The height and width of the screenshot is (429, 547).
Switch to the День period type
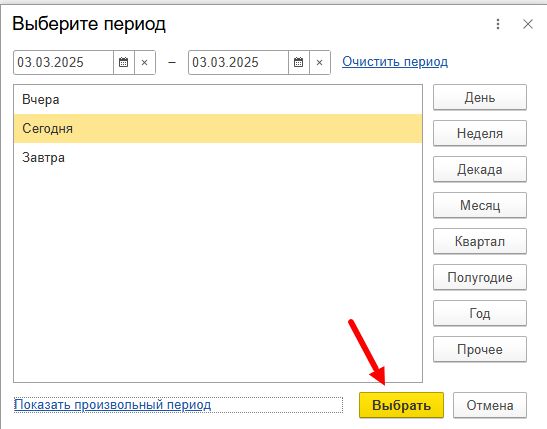pos(480,97)
